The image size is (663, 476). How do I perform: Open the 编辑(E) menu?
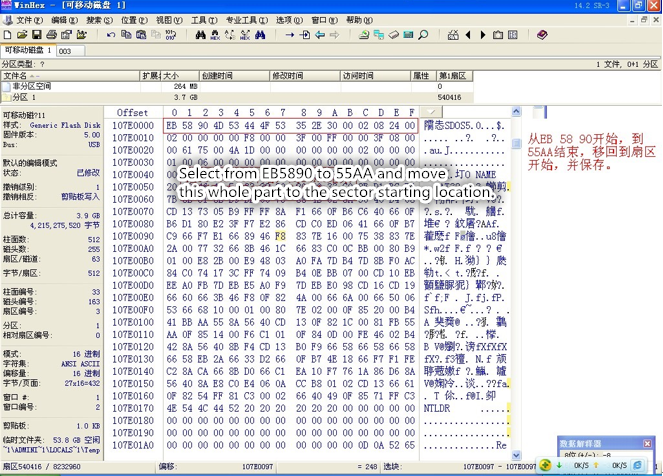(64, 20)
